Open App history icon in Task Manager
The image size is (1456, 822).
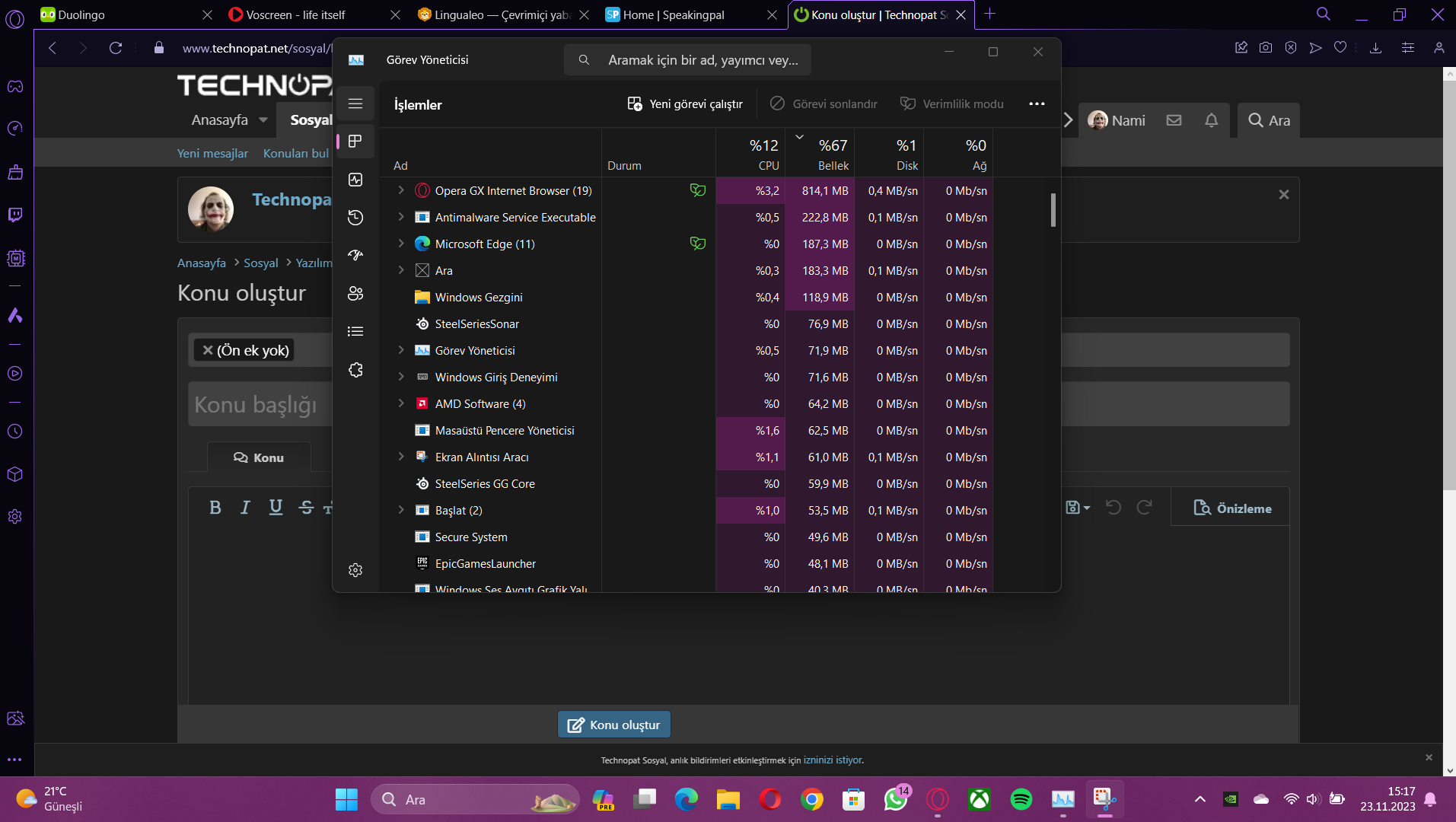355,218
